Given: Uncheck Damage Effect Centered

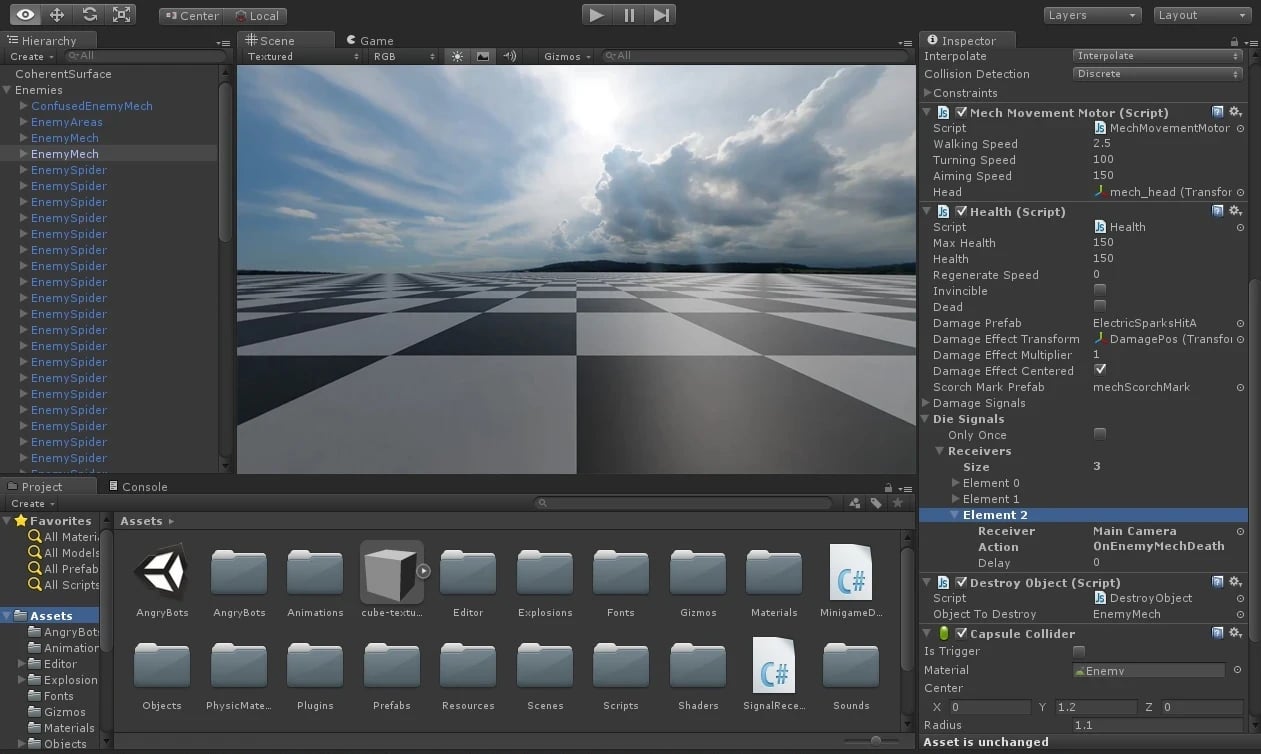Looking at the screenshot, I should click(1100, 371).
